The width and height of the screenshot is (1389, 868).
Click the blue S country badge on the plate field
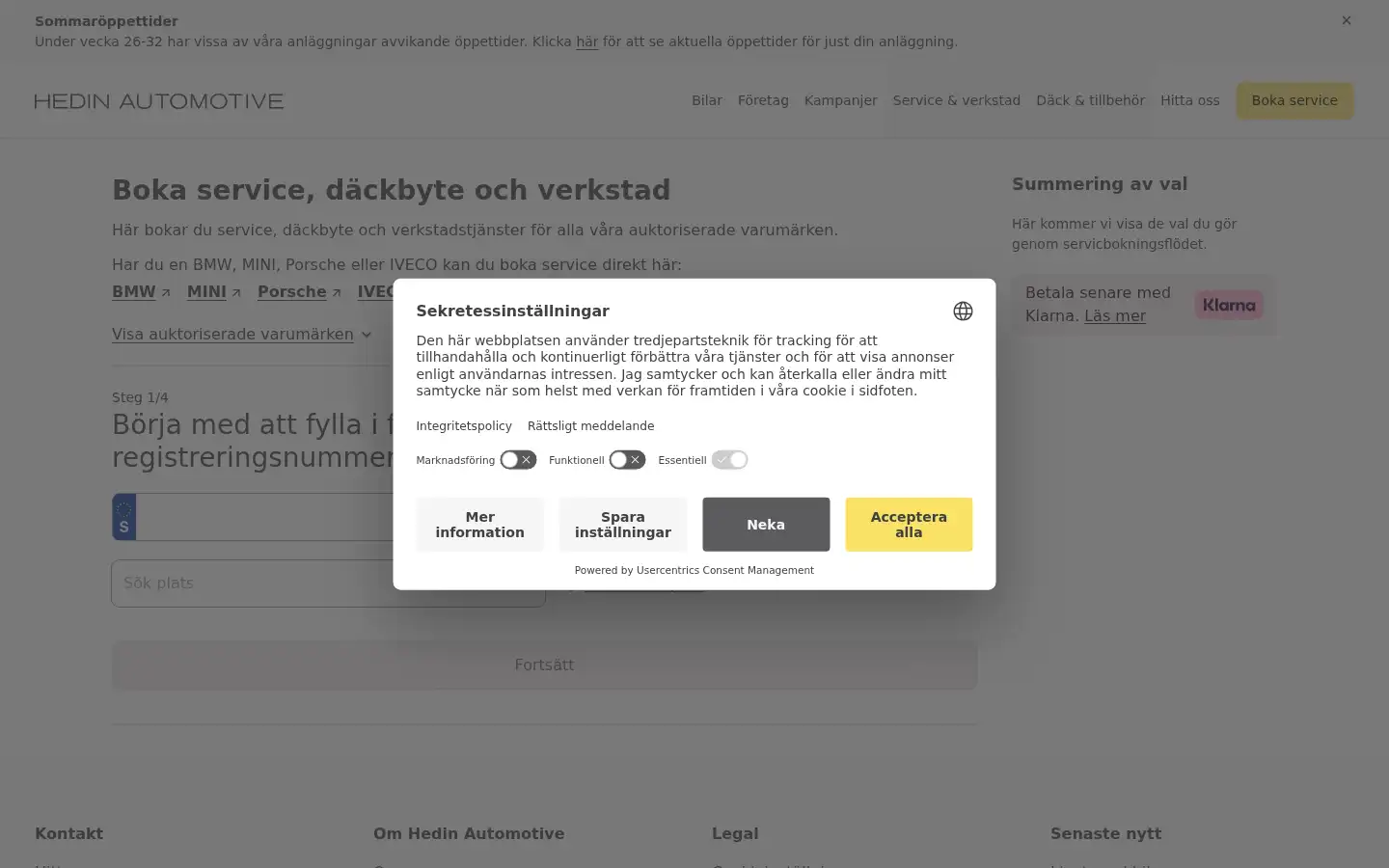tap(123, 517)
